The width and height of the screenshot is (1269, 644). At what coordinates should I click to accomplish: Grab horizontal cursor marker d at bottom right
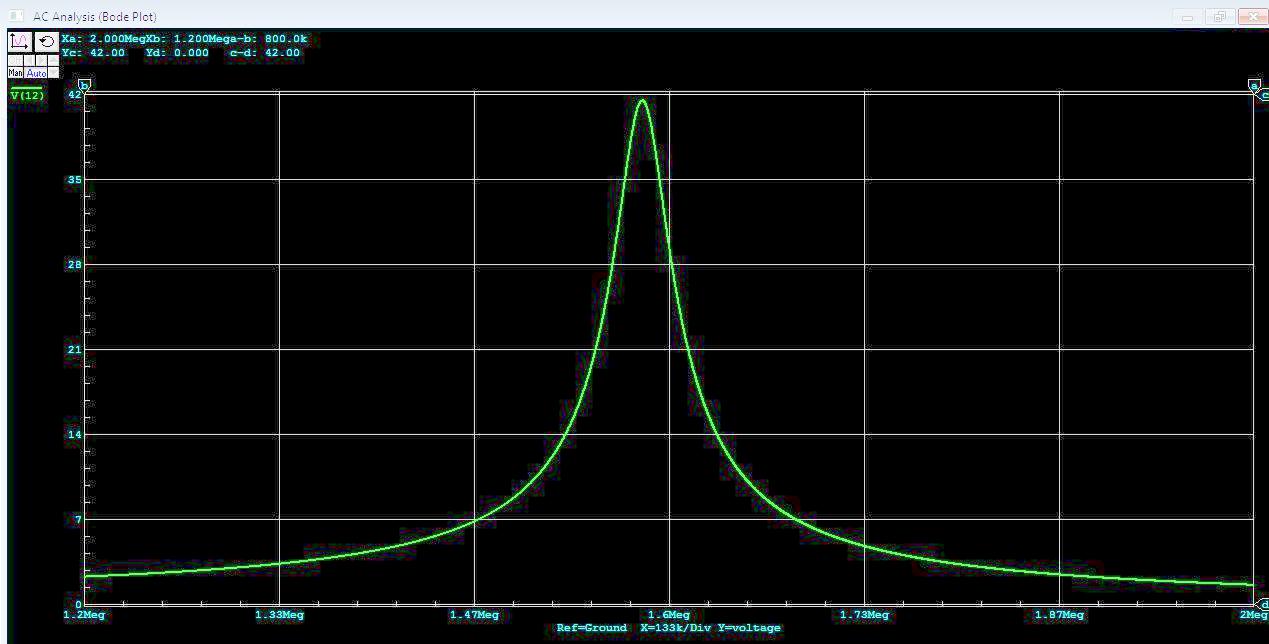tap(1263, 604)
